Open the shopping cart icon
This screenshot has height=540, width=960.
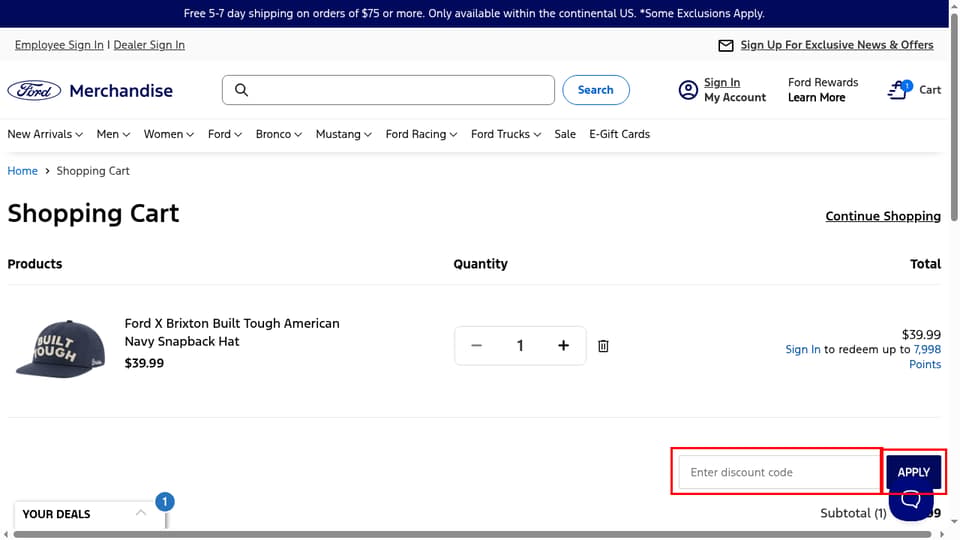(899, 89)
